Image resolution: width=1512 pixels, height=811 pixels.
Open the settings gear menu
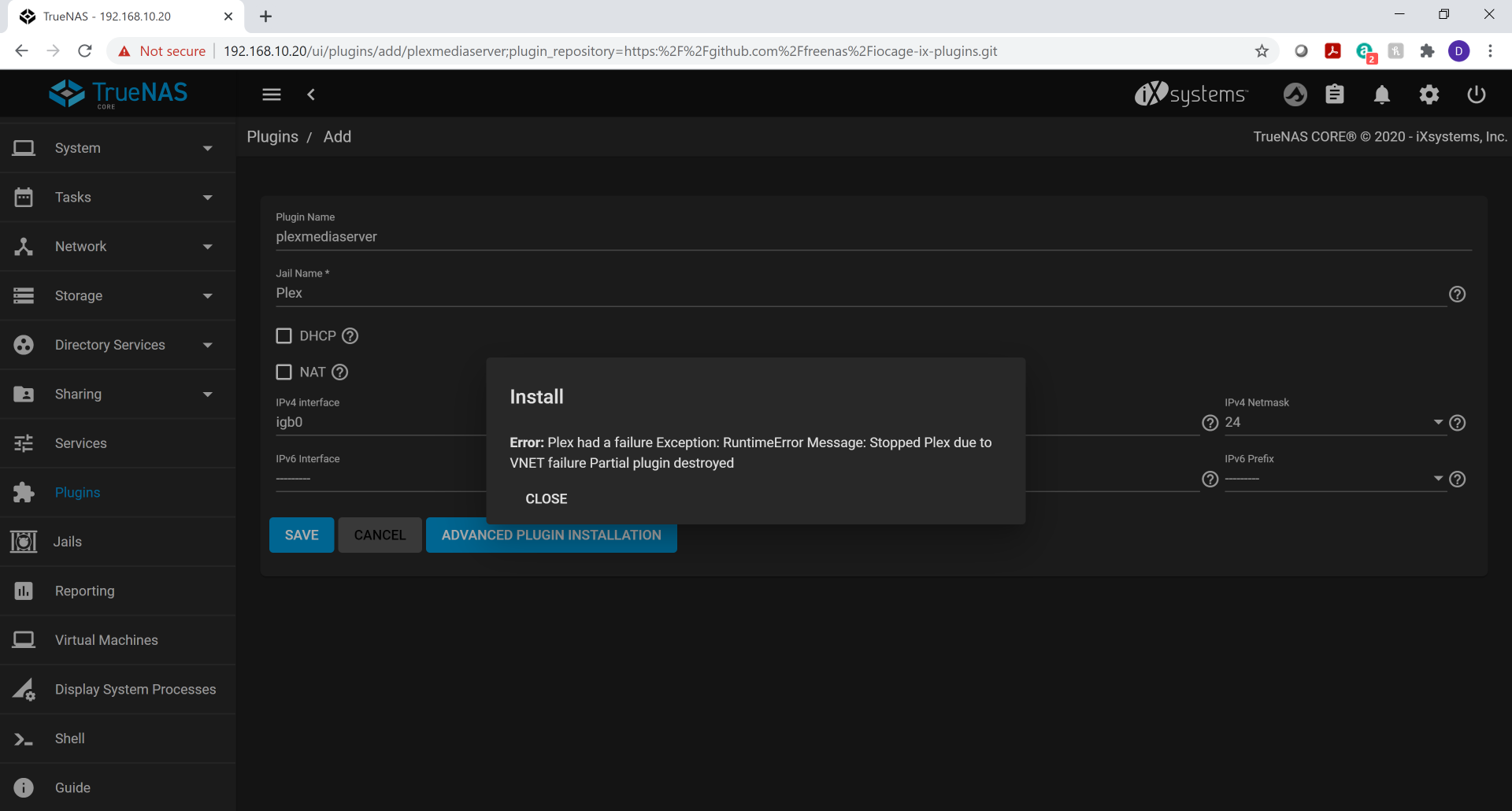(1429, 94)
